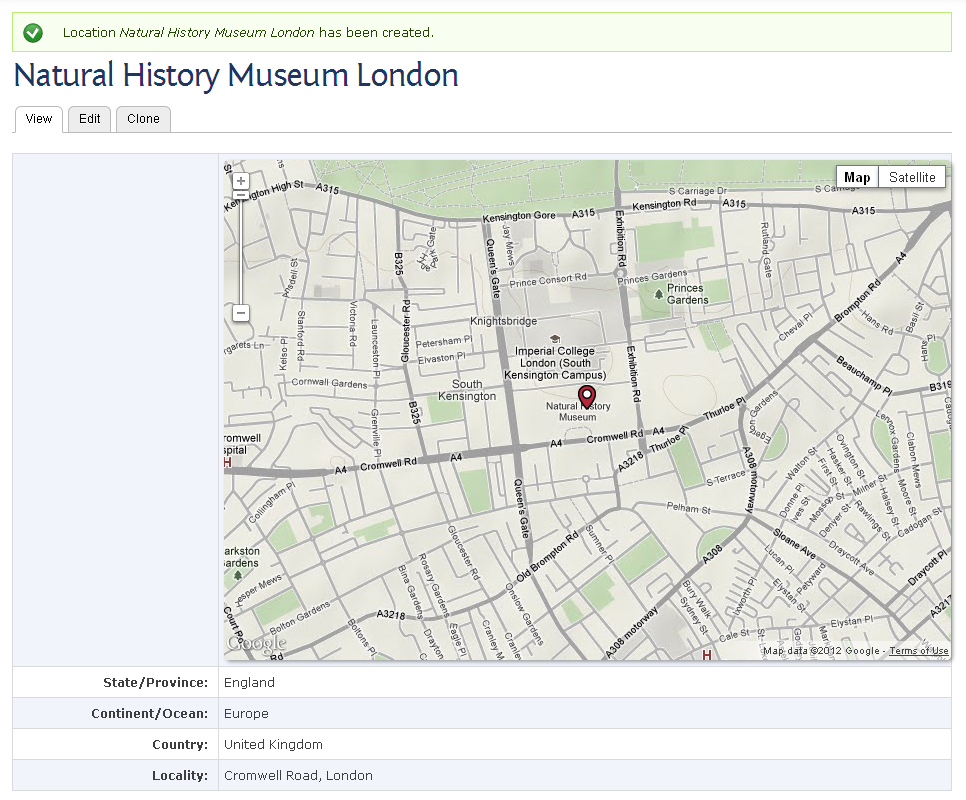Click the Princes Gardens tree icon
This screenshot has height=800, width=966.
point(659,294)
